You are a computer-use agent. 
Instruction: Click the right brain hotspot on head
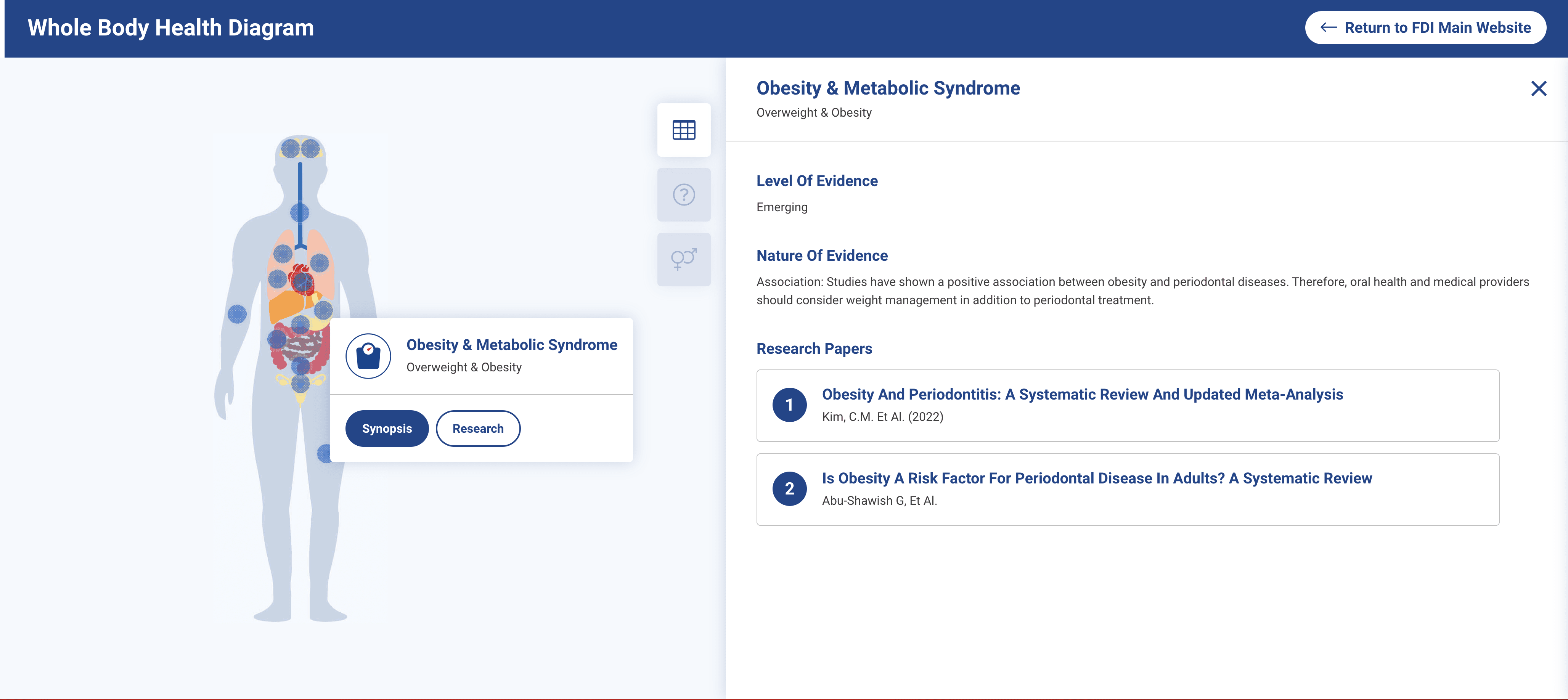[310, 148]
